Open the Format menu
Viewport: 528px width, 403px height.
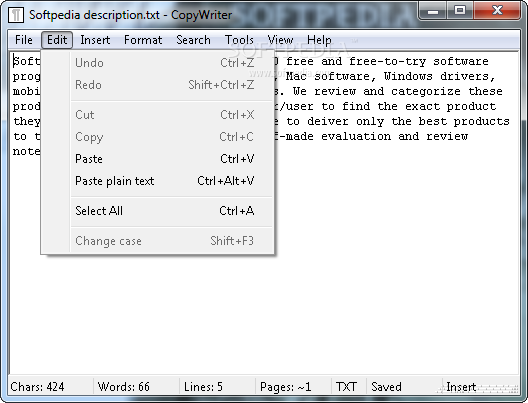point(143,40)
